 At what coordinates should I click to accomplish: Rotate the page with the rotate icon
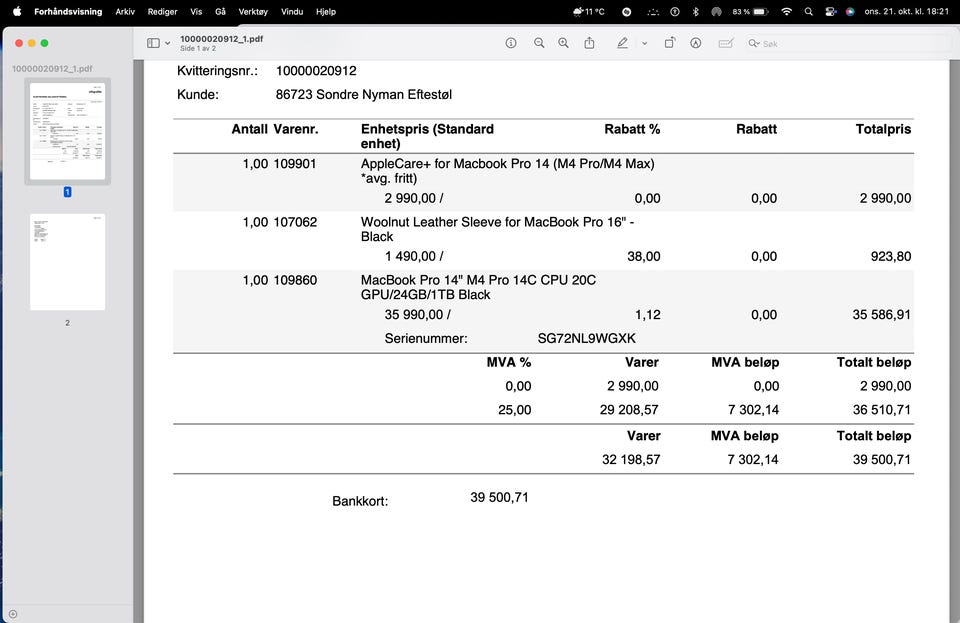(x=670, y=43)
